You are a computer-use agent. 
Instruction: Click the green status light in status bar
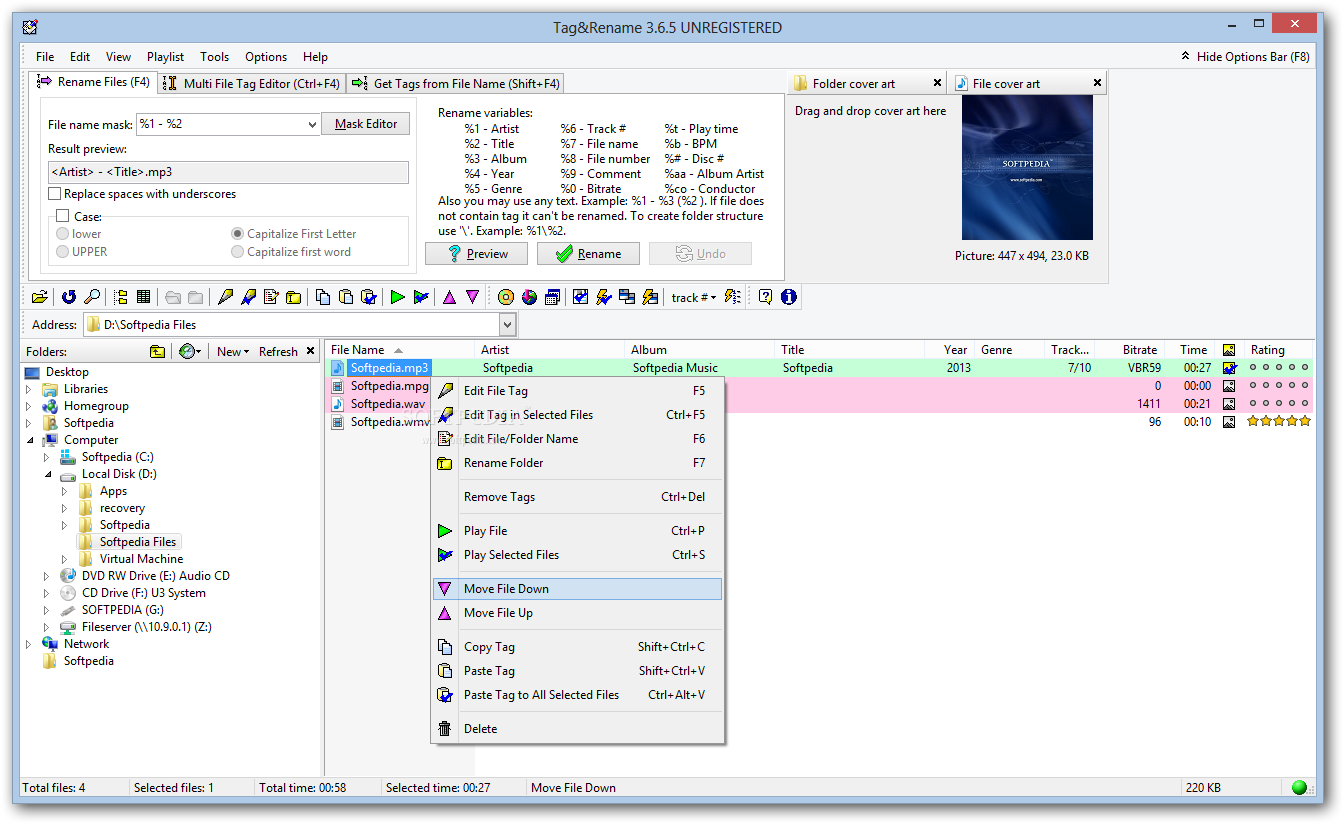tap(1299, 787)
